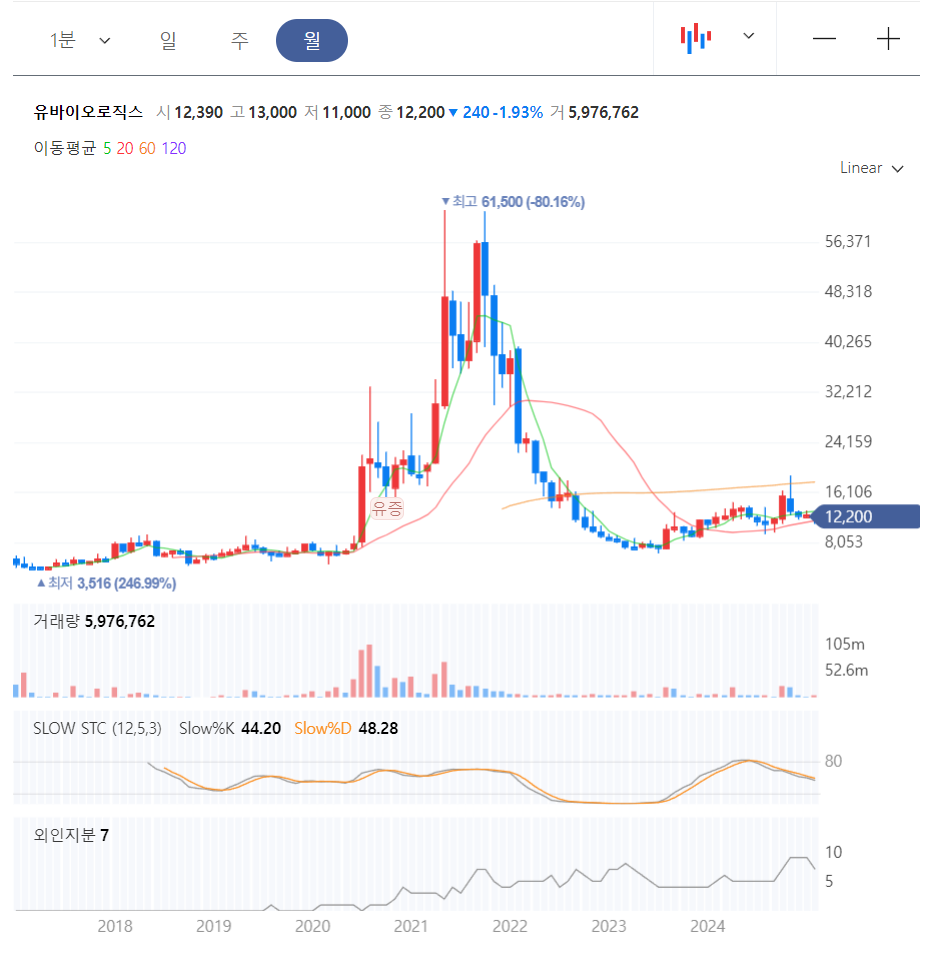Click the 2018 year axis label
This screenshot has width=938, height=957.
click(x=115, y=926)
